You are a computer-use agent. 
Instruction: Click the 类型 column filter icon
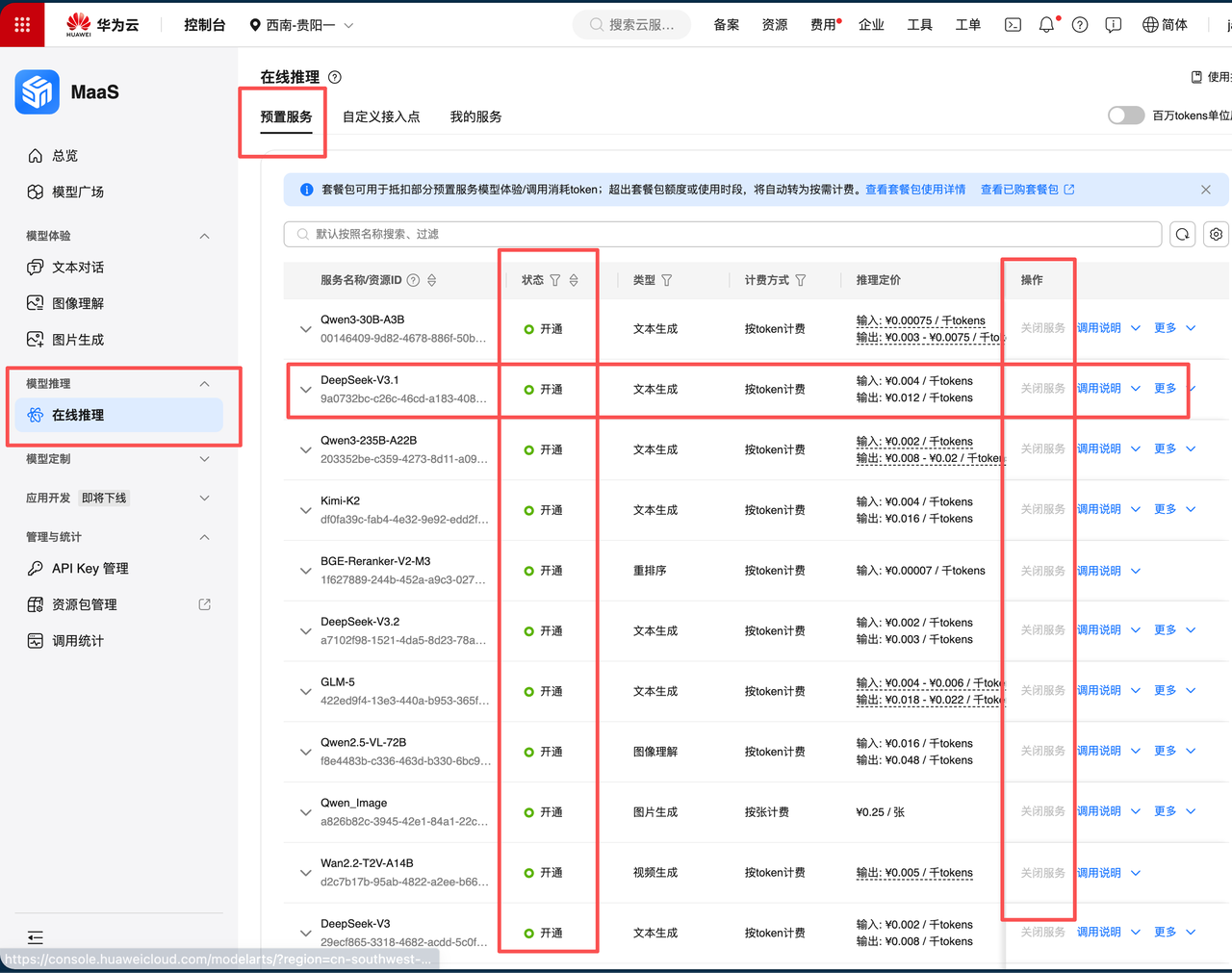coord(667,280)
